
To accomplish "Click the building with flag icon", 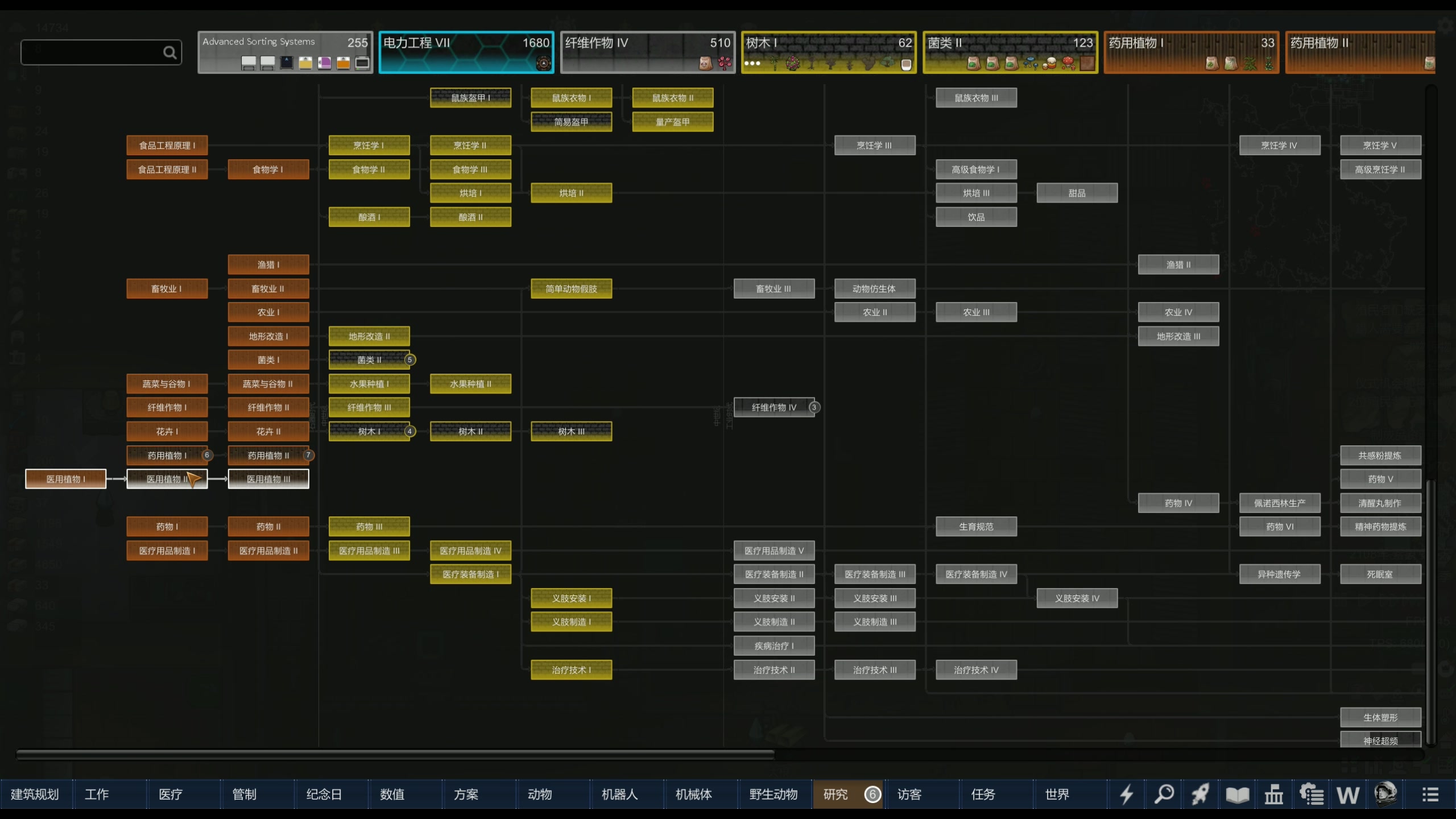I will pyautogui.click(x=1274, y=794).
